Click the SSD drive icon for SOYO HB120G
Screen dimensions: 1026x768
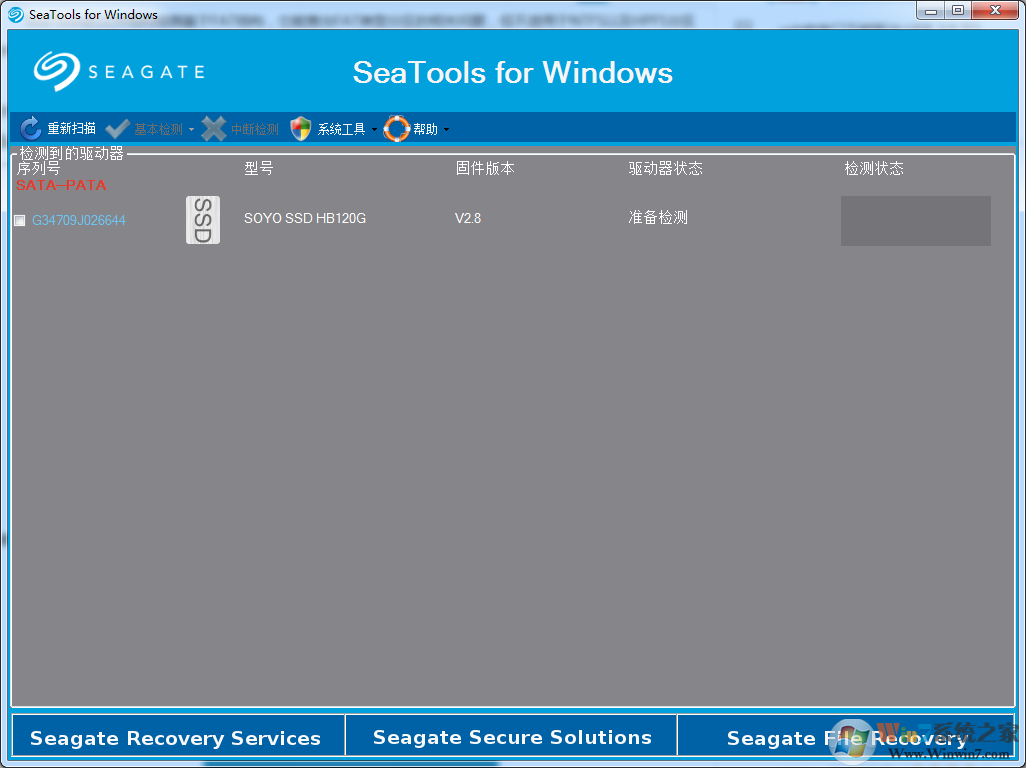tap(203, 219)
